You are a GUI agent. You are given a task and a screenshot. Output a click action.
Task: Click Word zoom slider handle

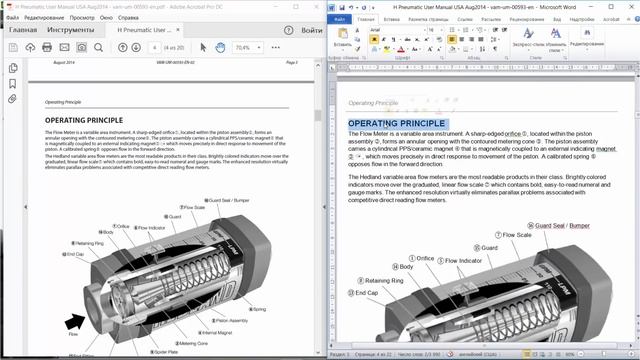(x=603, y=354)
